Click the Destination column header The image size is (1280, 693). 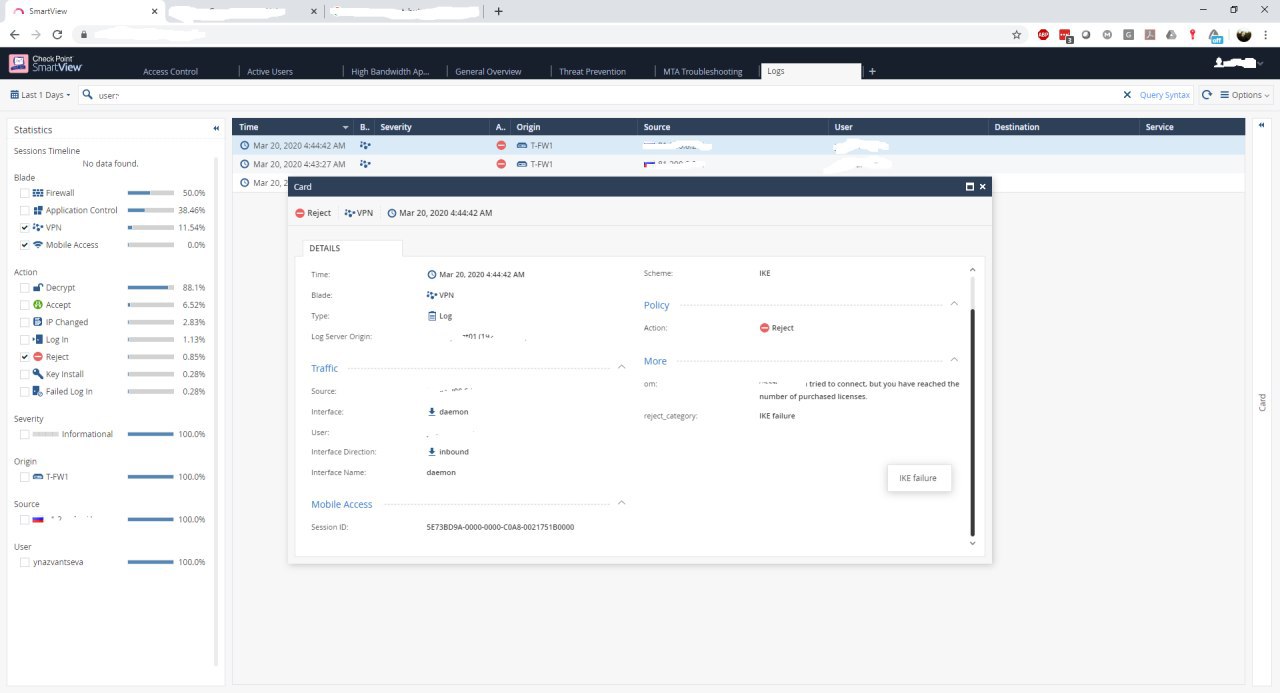tap(1066, 127)
